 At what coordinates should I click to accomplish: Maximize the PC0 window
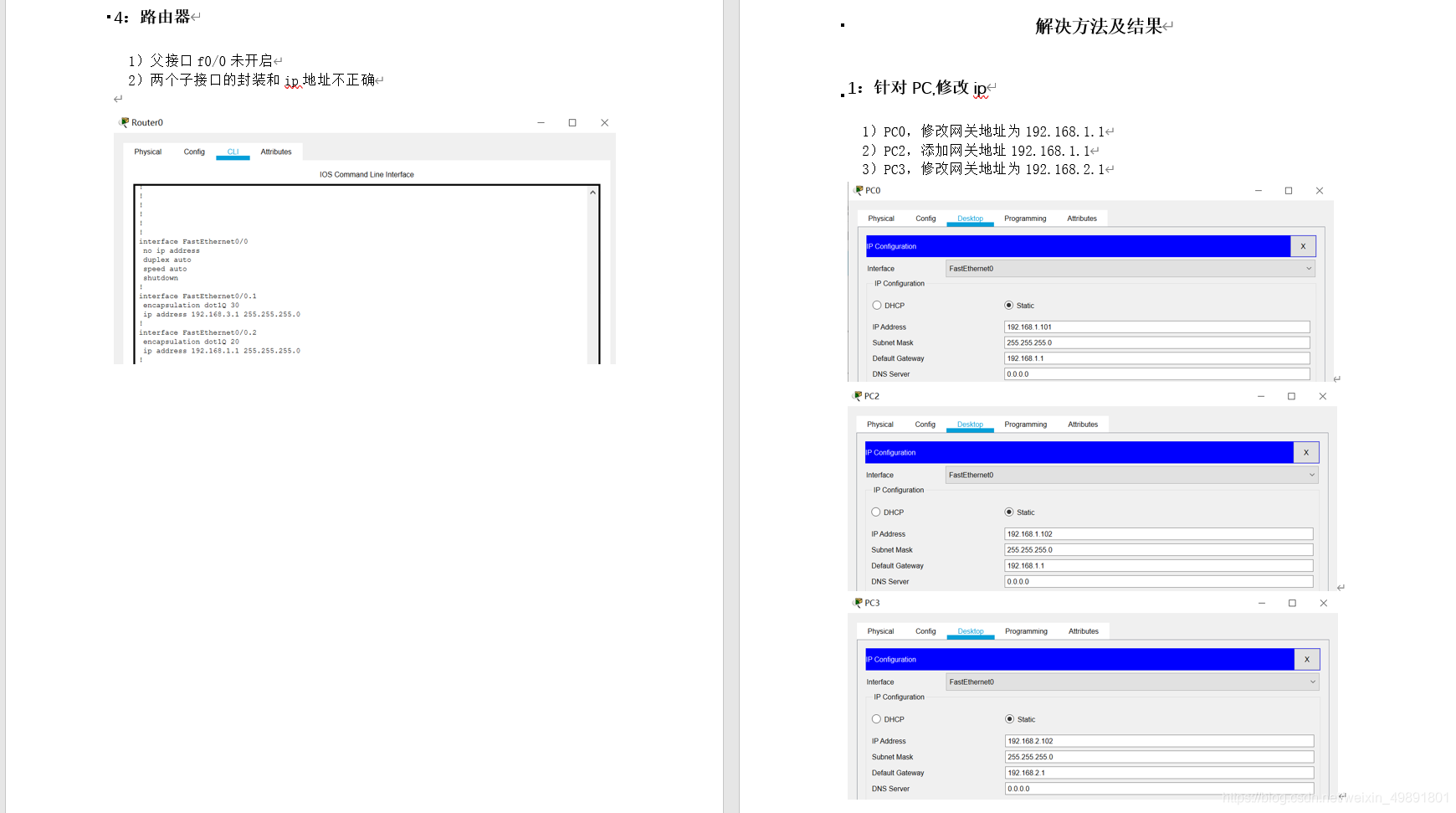[1289, 191]
